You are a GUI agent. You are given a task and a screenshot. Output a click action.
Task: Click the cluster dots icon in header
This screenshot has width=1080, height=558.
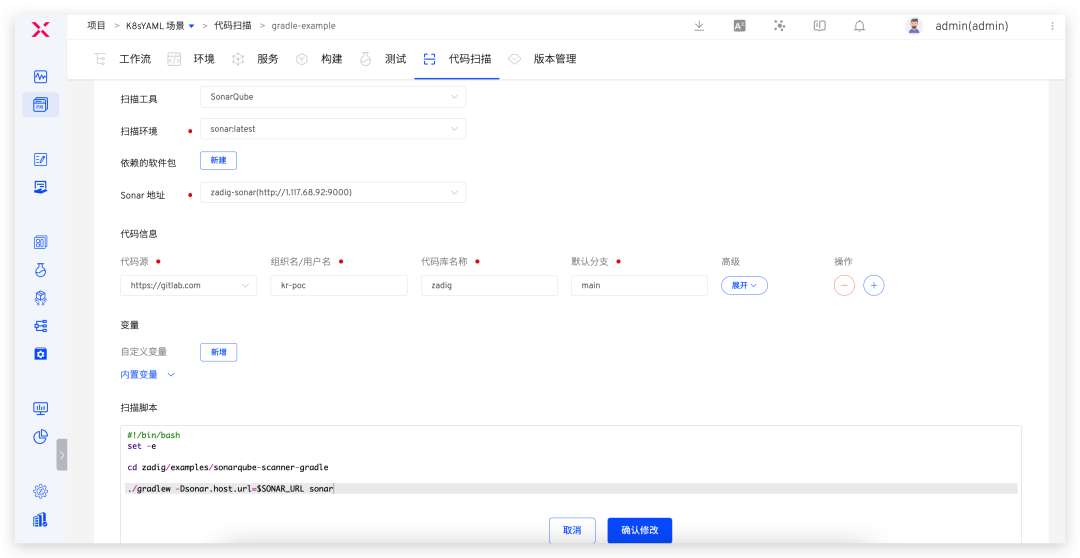point(780,26)
